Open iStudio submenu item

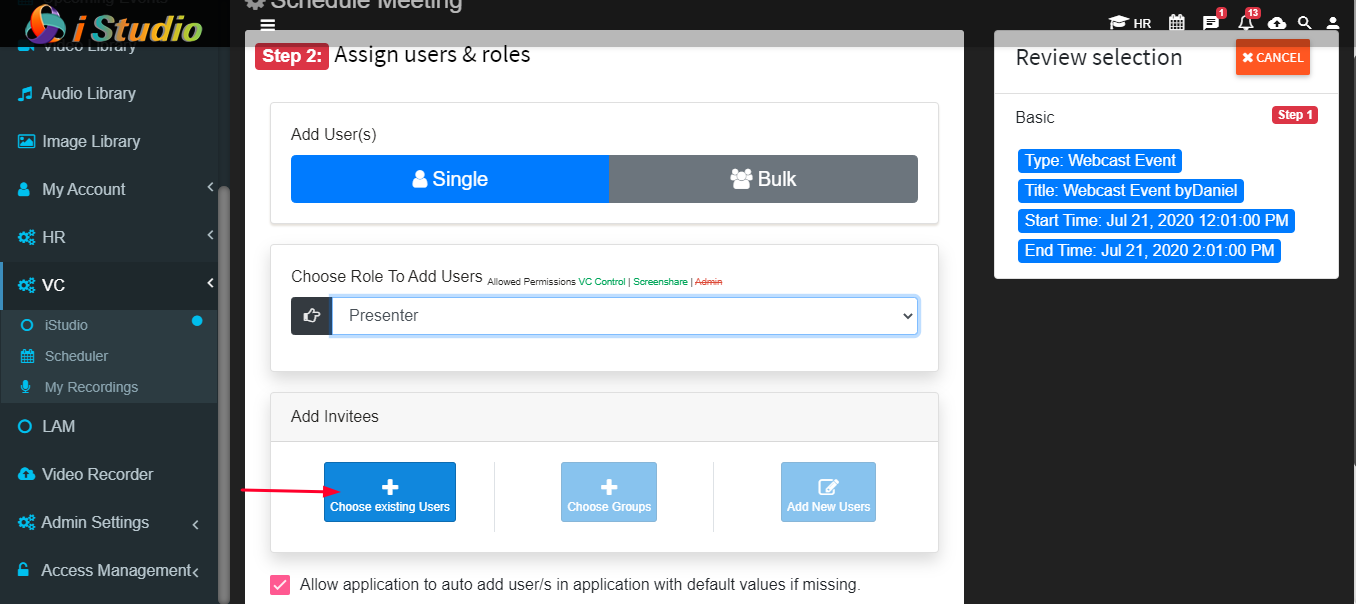click(66, 325)
